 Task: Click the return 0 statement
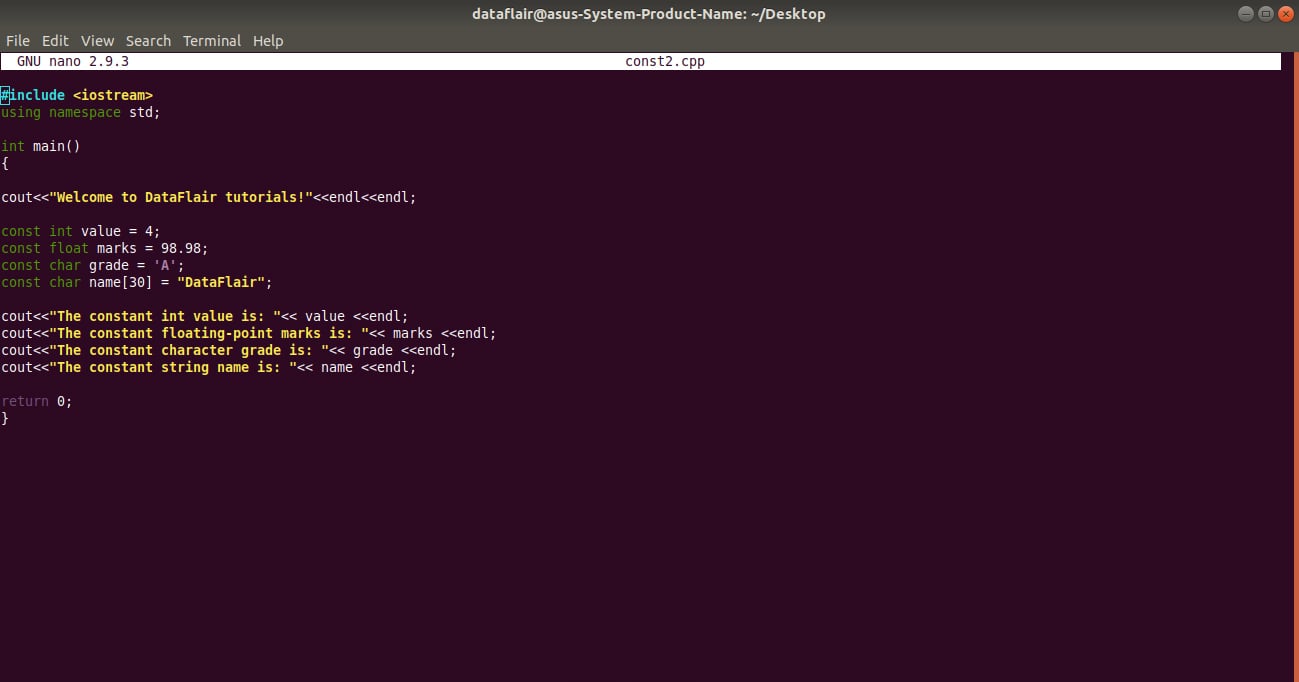(x=37, y=401)
